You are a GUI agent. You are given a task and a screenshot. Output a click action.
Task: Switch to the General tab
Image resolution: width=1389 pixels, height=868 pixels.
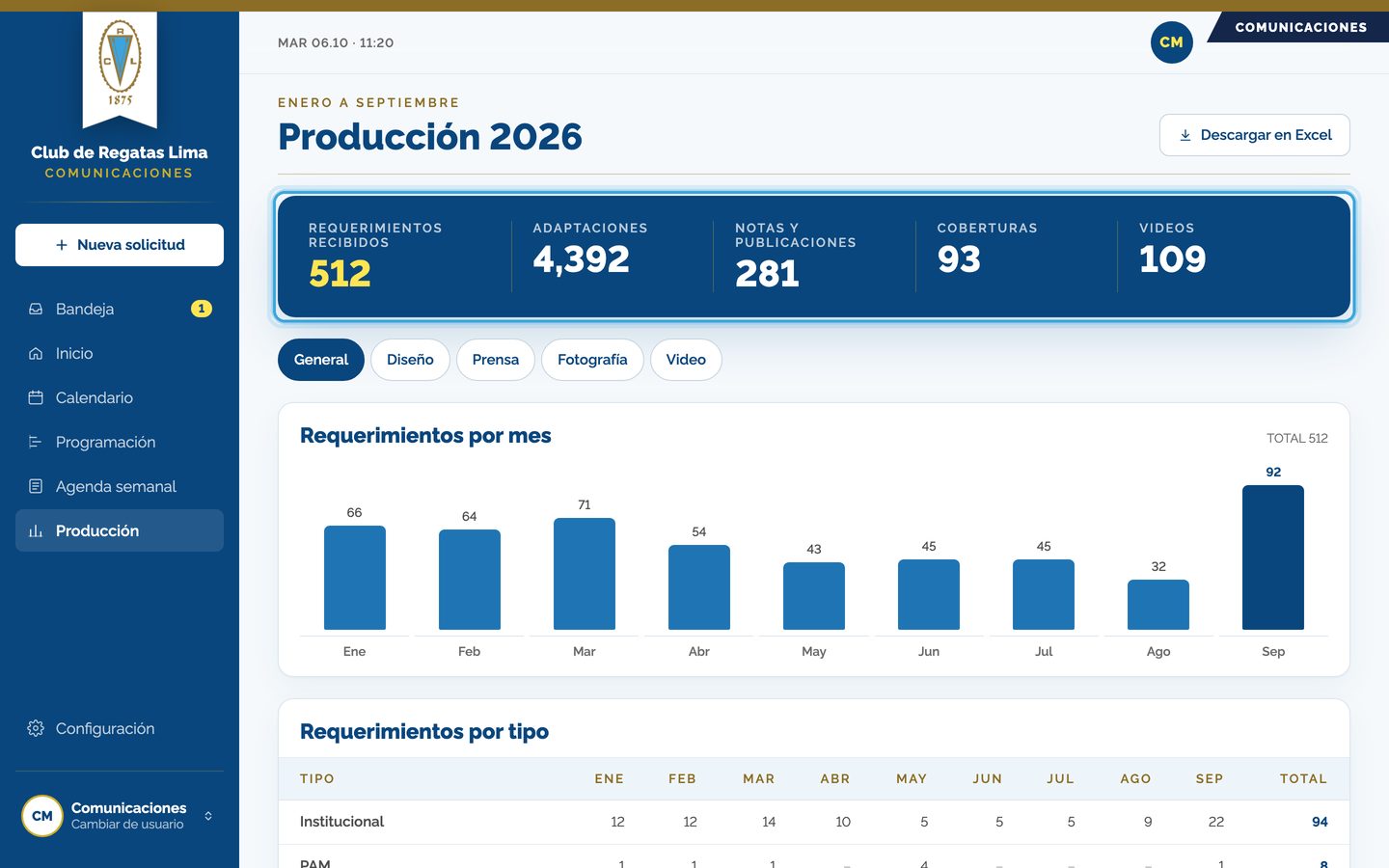tap(321, 360)
